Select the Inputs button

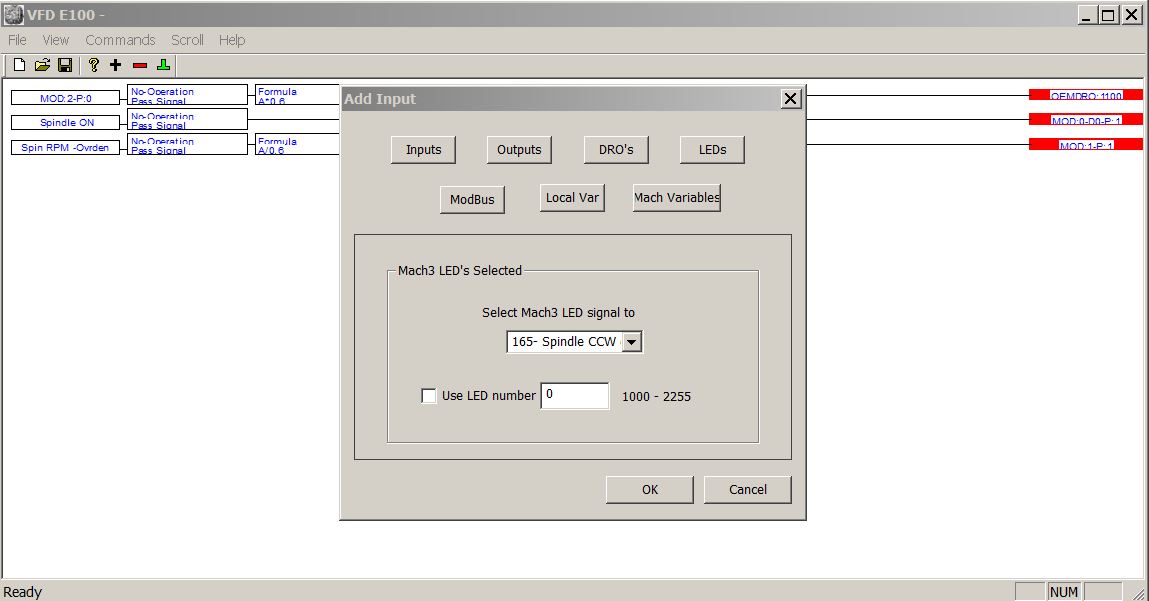[x=424, y=150]
